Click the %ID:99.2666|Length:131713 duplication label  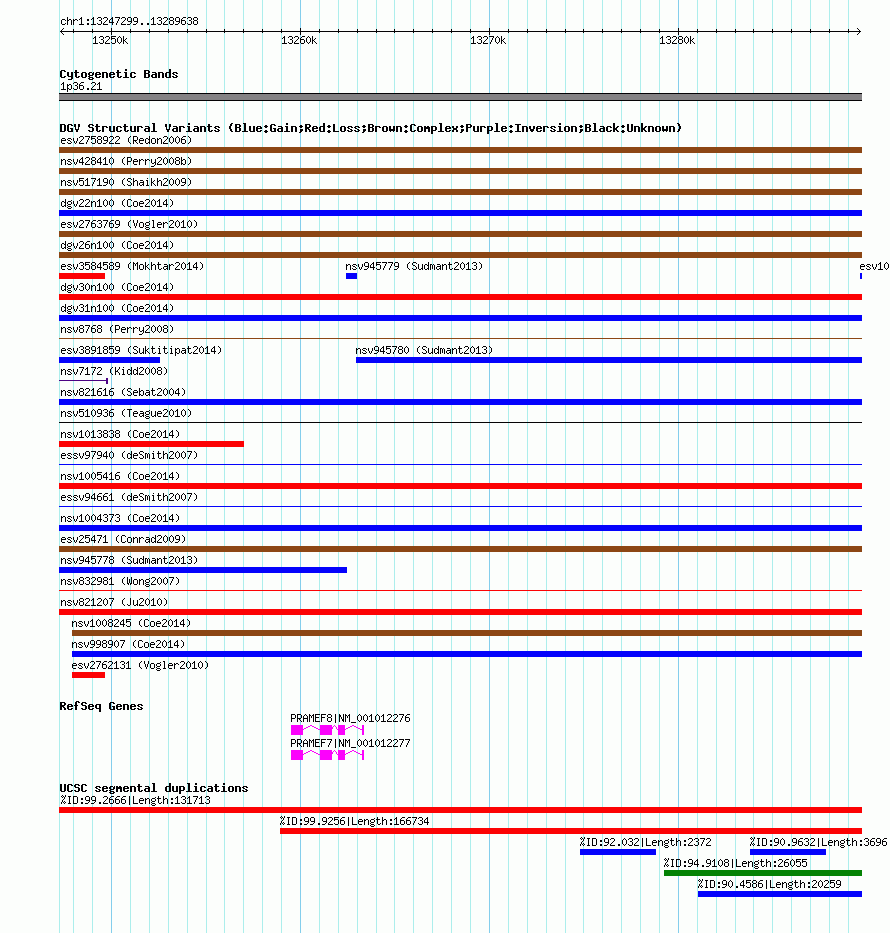click(x=136, y=800)
